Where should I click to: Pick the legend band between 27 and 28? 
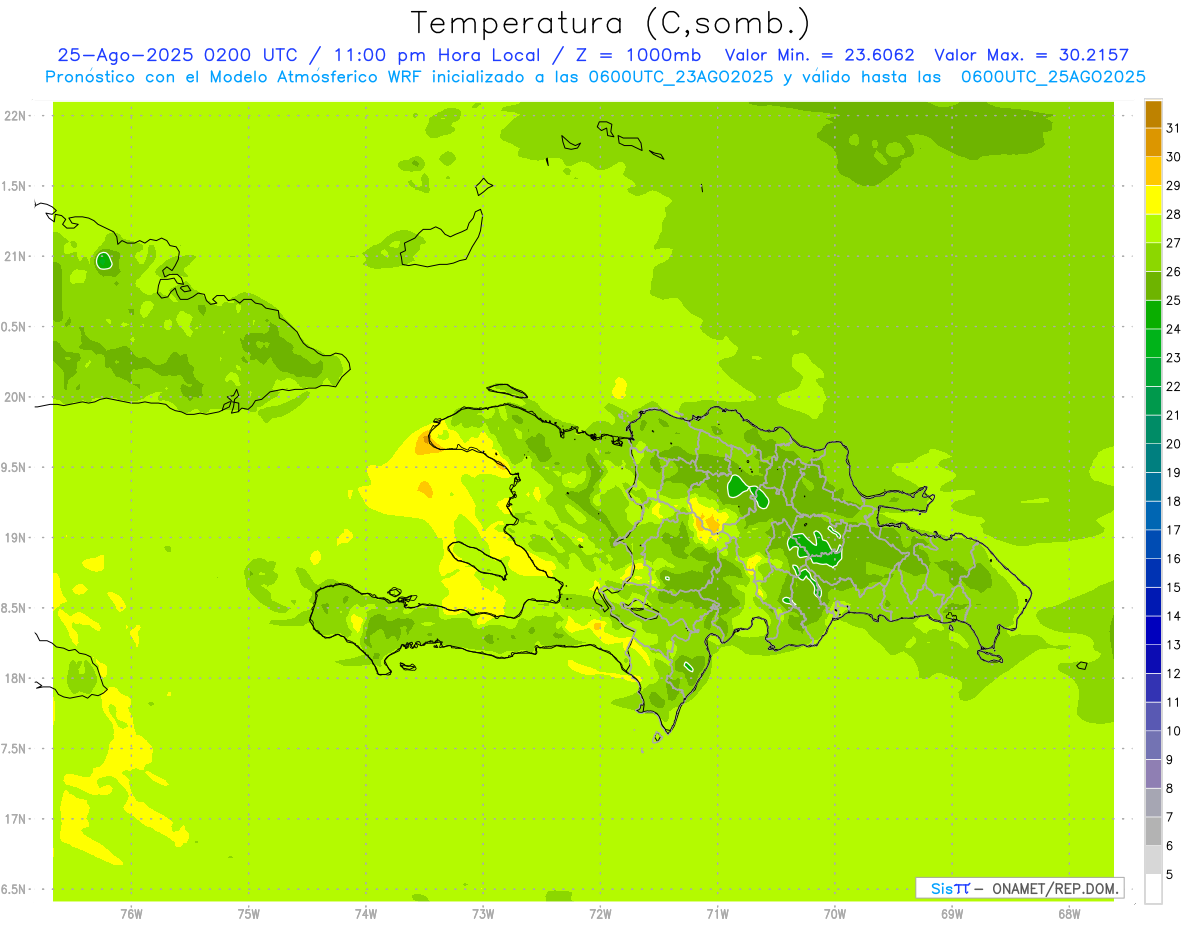tap(1153, 229)
